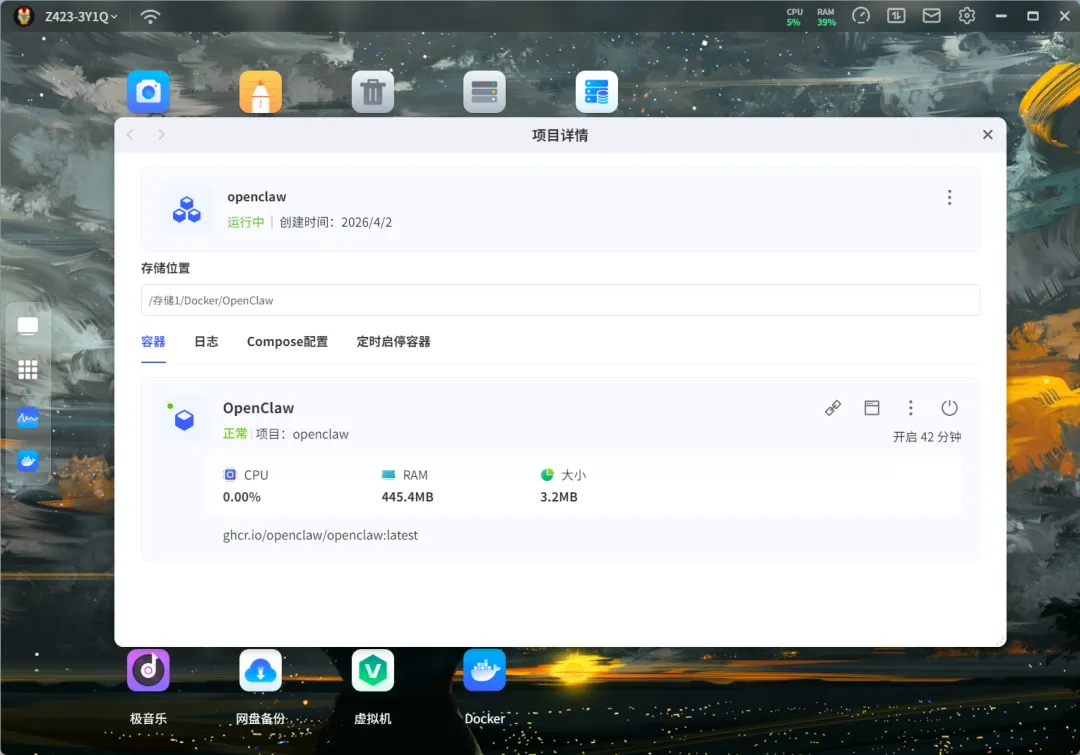
Task: Click the storage path field /存储1/Docker/OpenClaw
Action: click(x=560, y=300)
